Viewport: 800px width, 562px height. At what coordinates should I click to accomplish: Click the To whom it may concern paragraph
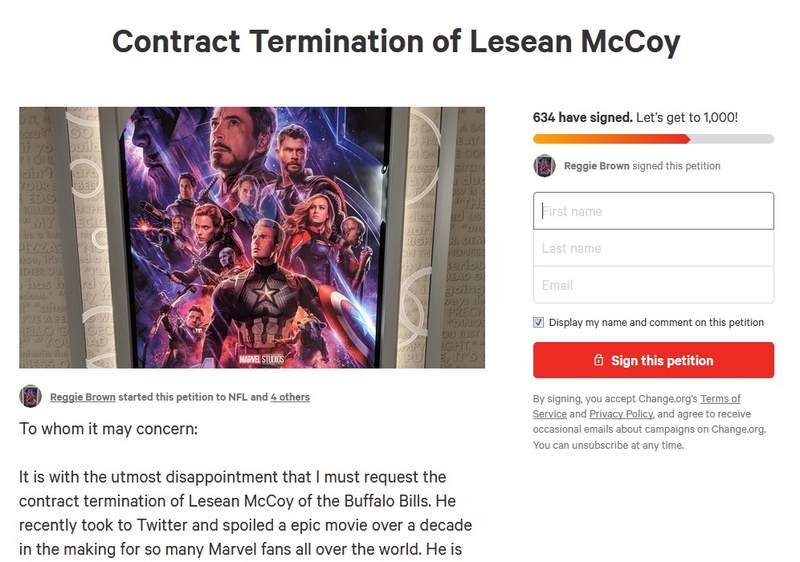pyautogui.click(x=109, y=428)
